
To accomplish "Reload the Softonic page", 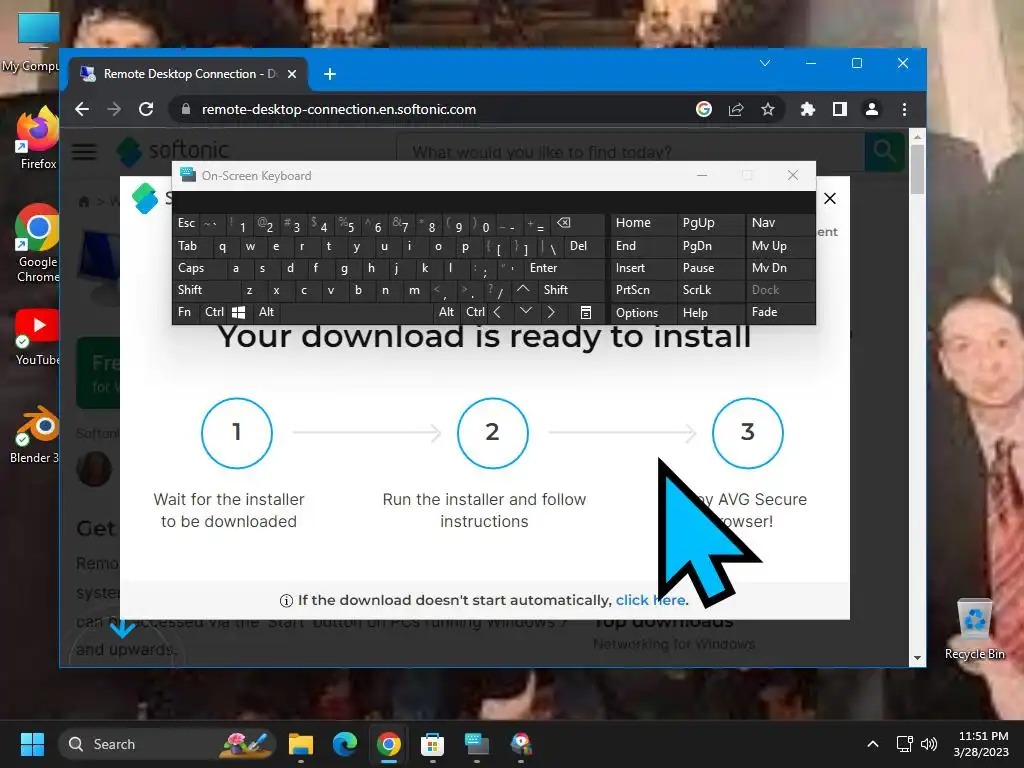I will pyautogui.click(x=146, y=109).
